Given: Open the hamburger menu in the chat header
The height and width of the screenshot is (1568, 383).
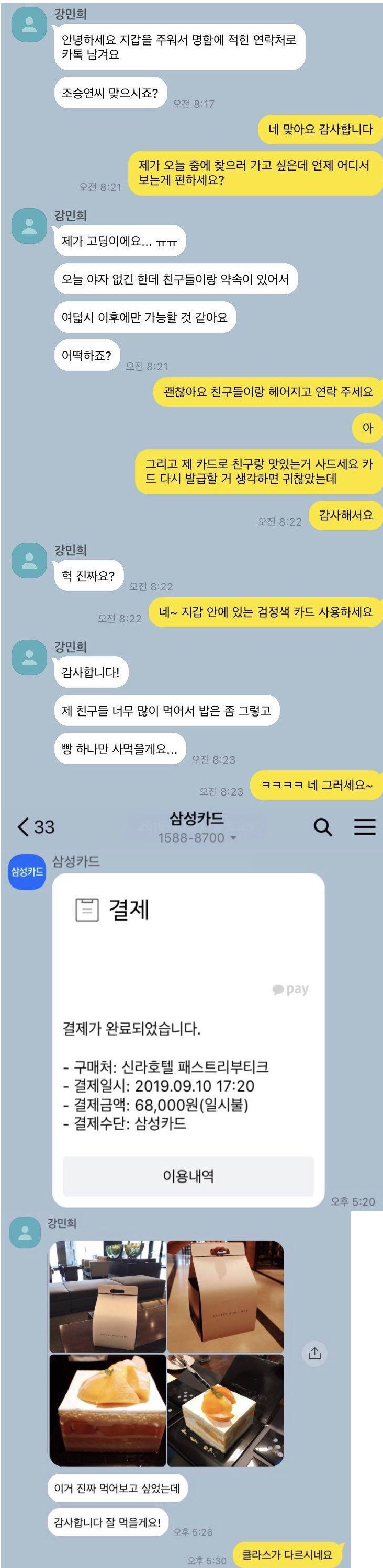Looking at the screenshot, I should click(365, 826).
